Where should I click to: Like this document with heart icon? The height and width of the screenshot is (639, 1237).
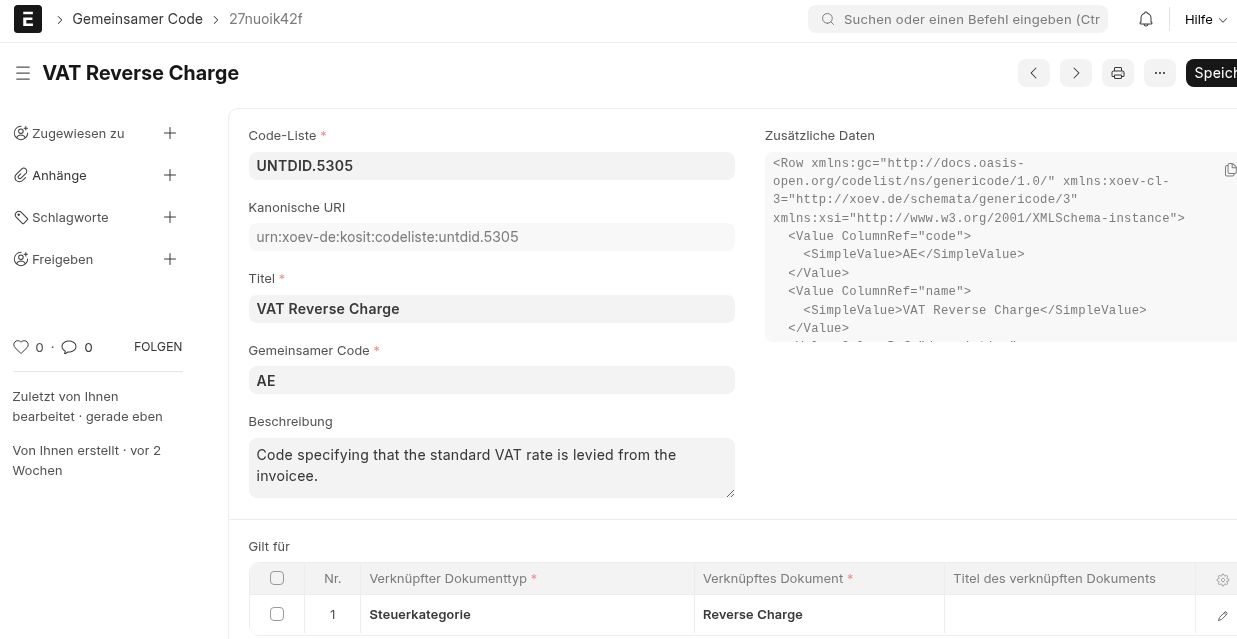point(21,347)
